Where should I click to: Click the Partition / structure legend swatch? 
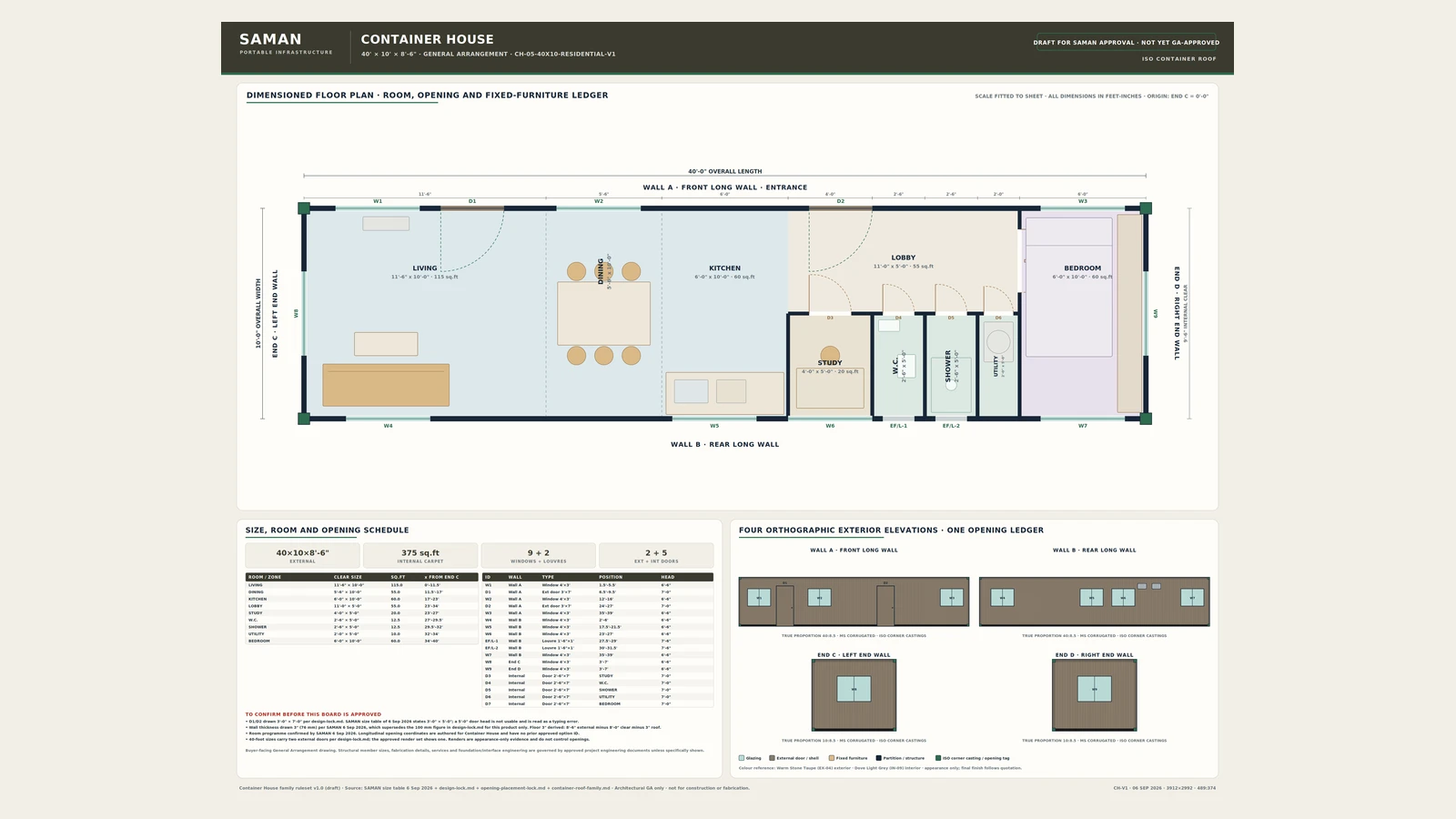pyautogui.click(x=878, y=758)
